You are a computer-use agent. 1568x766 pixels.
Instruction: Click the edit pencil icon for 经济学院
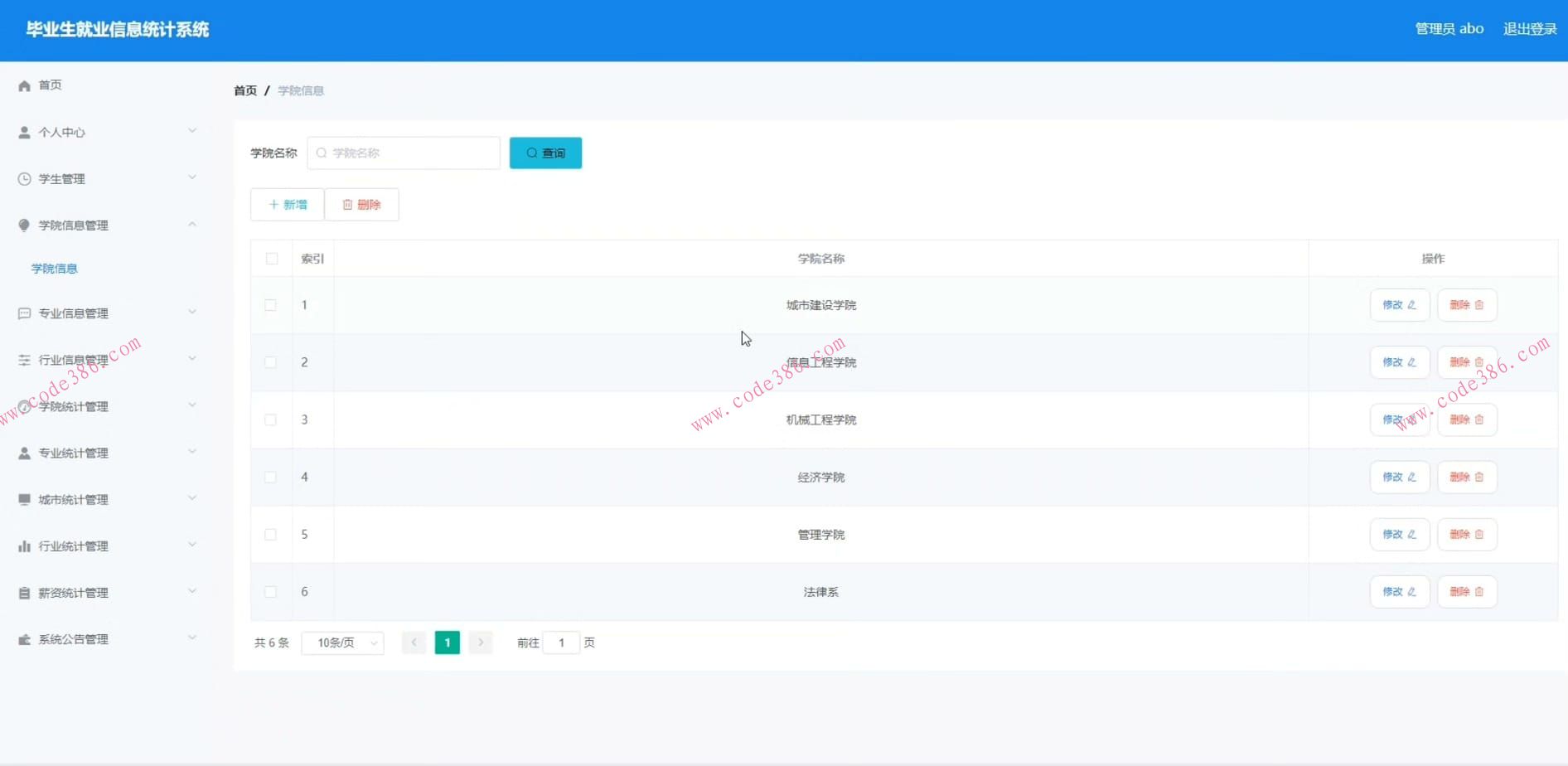coord(1412,477)
